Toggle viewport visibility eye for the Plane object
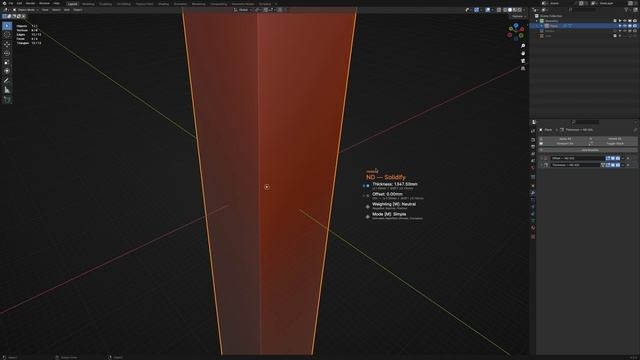640x360 pixels. point(624,26)
